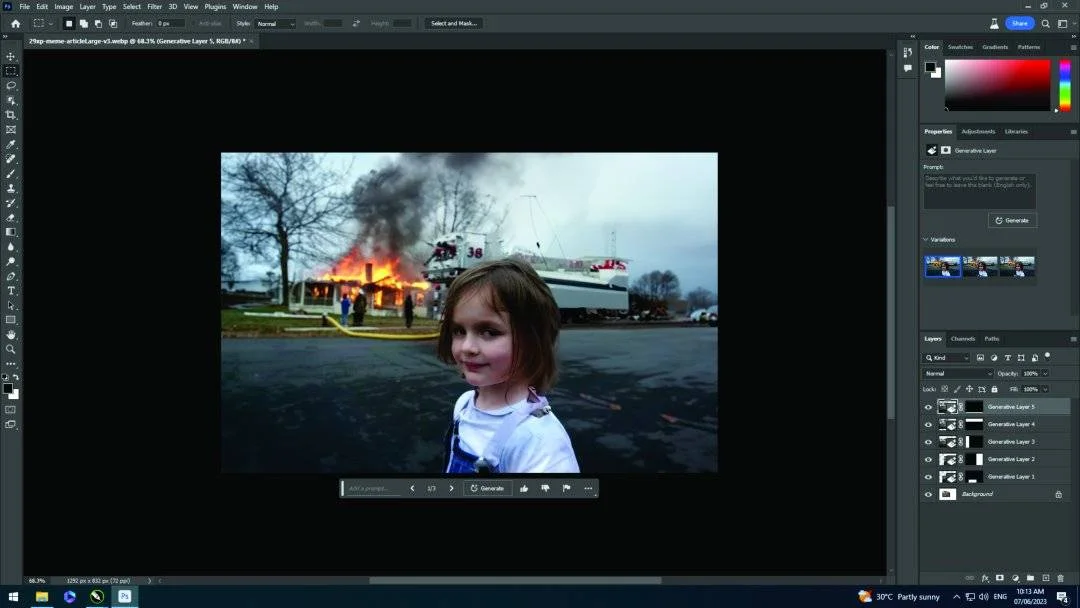This screenshot has height=608, width=1080.
Task: Collapse the Variations section
Action: [x=926, y=240]
